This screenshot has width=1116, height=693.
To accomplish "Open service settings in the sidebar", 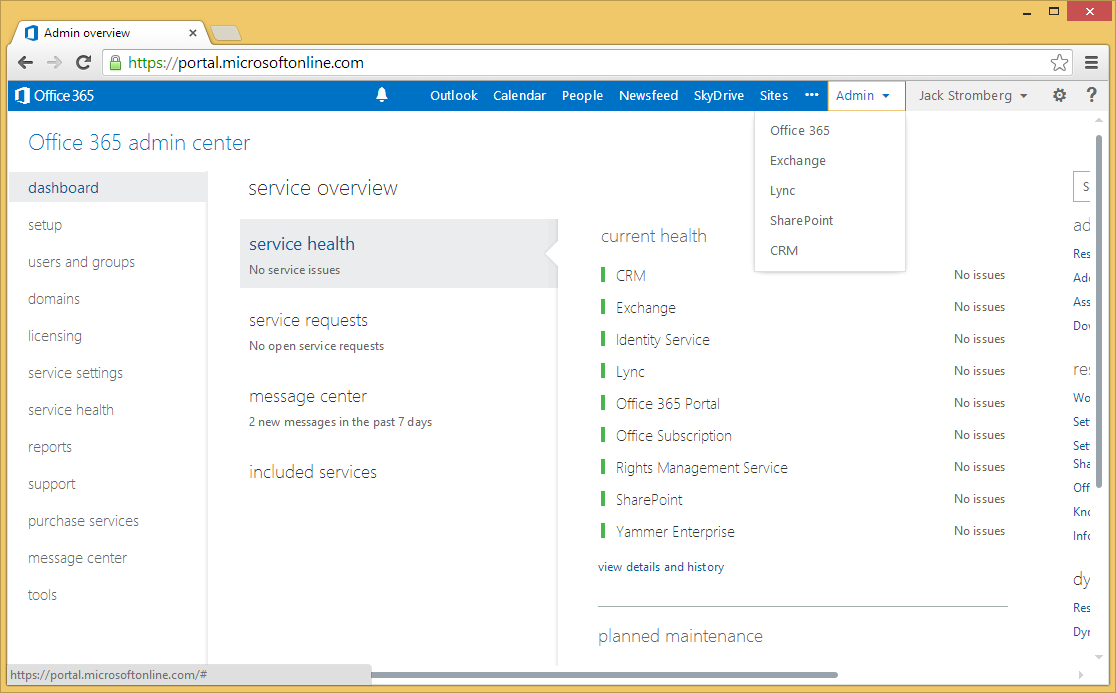I will (75, 373).
